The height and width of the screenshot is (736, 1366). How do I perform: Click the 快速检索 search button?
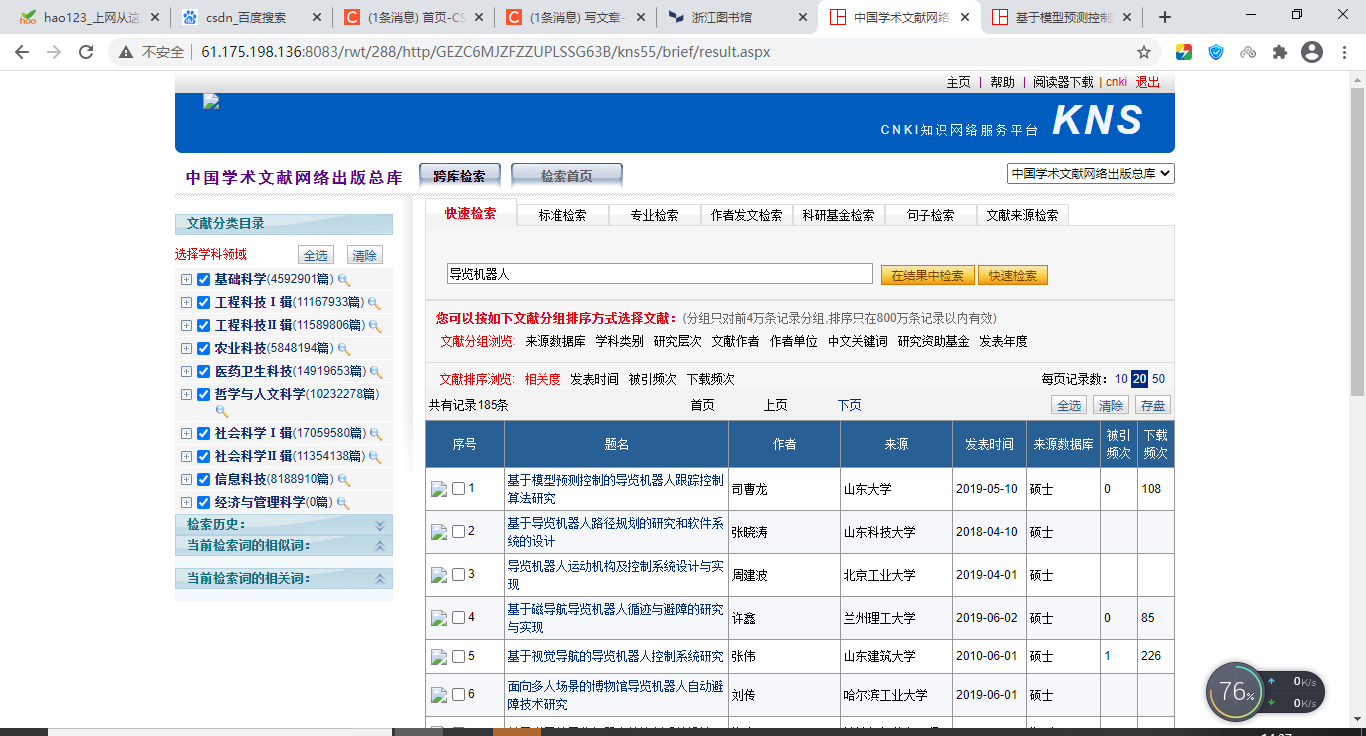(x=1013, y=276)
